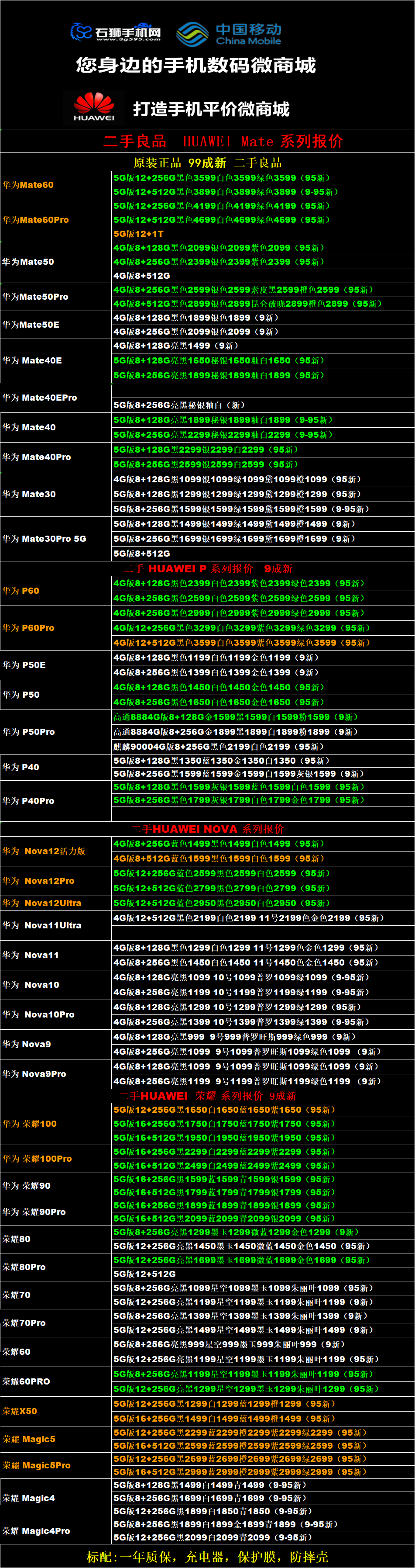
Task: Click the 麒麟90004G版8+256G price row
Action: (263, 746)
